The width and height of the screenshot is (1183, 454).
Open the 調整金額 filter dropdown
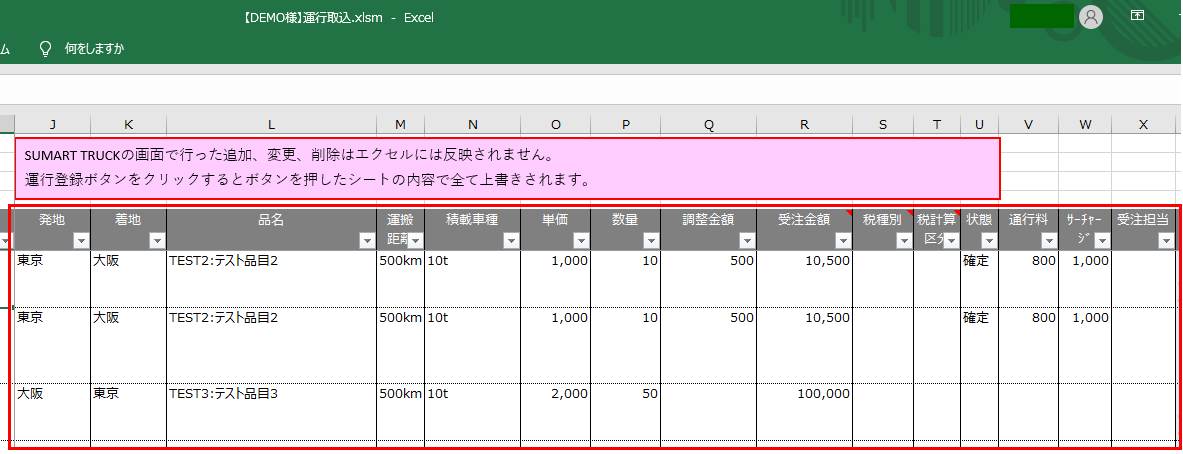pos(746,241)
